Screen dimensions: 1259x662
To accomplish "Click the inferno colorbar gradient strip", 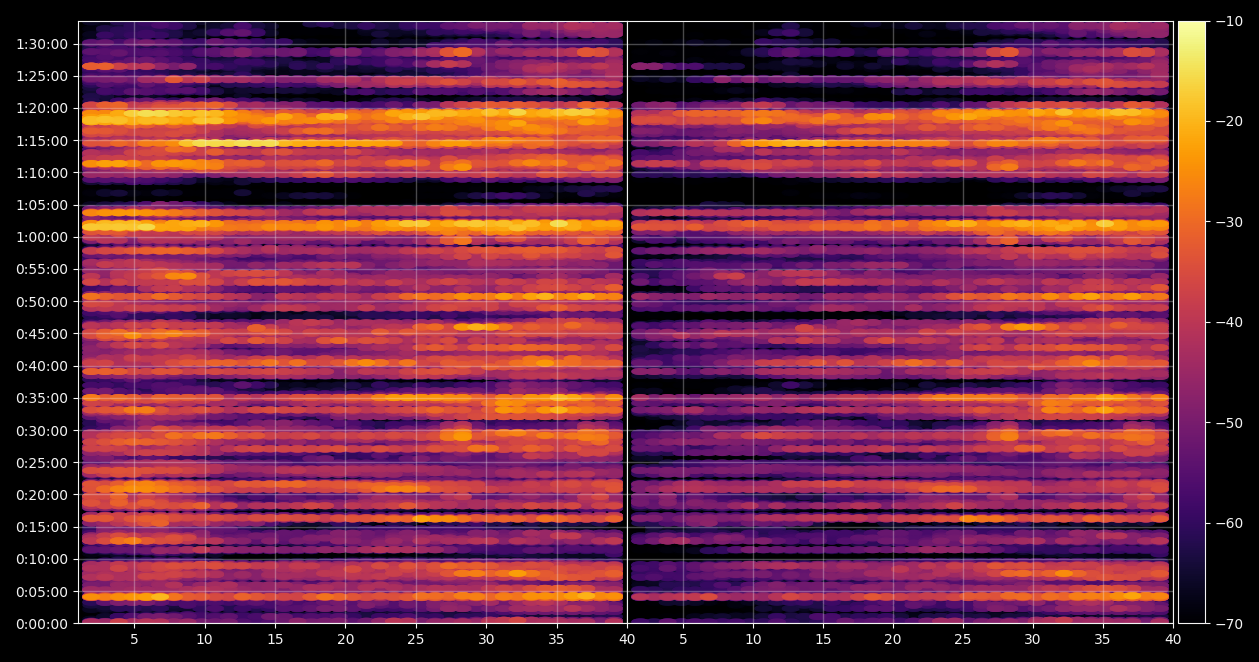I will (1192, 322).
